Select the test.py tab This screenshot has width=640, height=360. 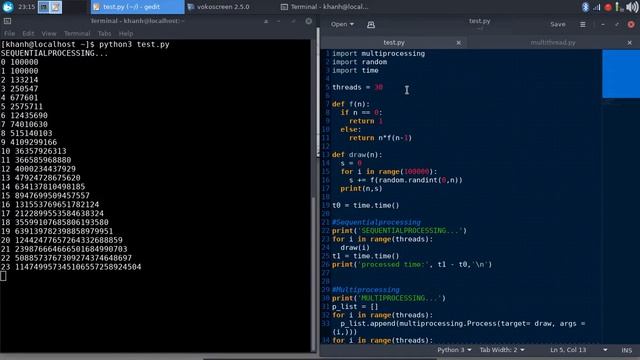click(x=394, y=42)
